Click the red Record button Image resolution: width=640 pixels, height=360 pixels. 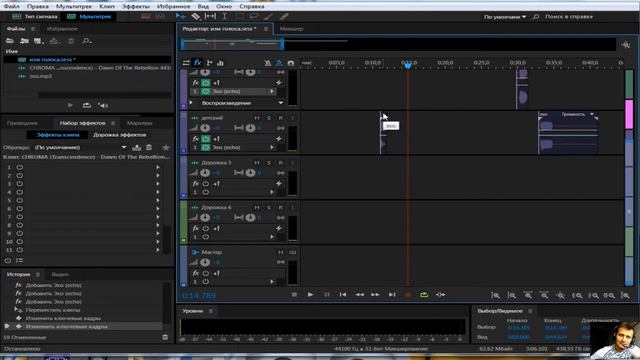click(x=408, y=294)
